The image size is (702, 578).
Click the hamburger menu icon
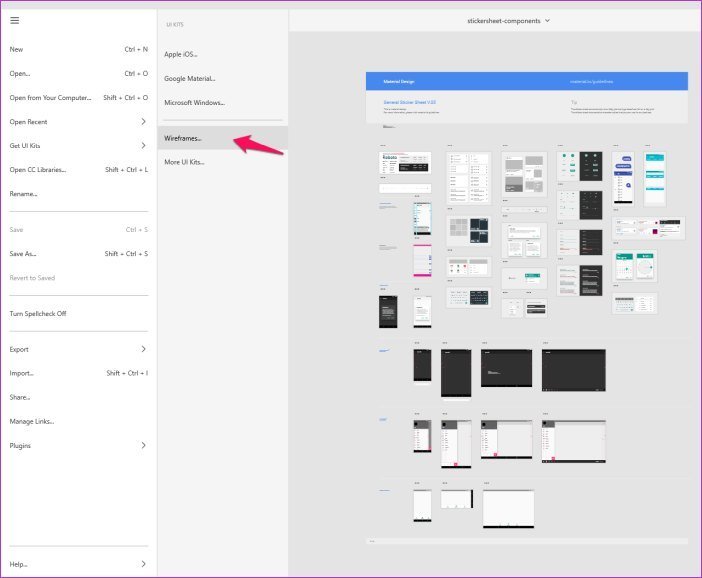coord(14,20)
